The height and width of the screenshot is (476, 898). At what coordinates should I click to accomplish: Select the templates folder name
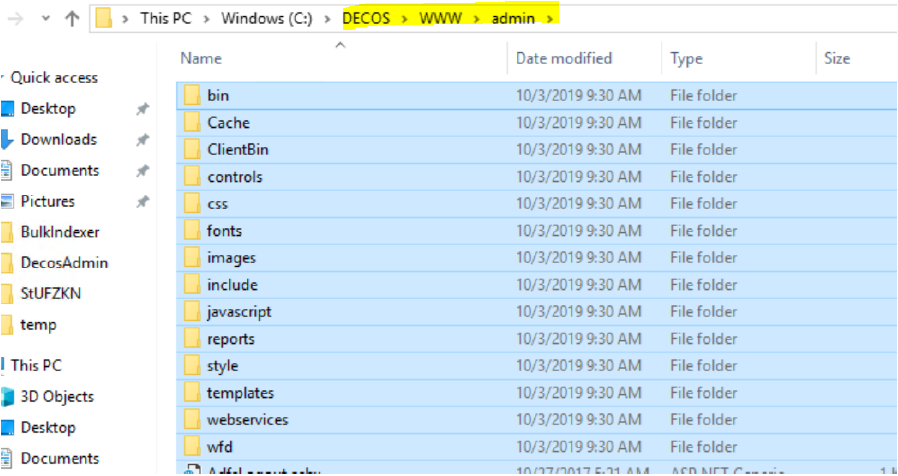point(241,393)
